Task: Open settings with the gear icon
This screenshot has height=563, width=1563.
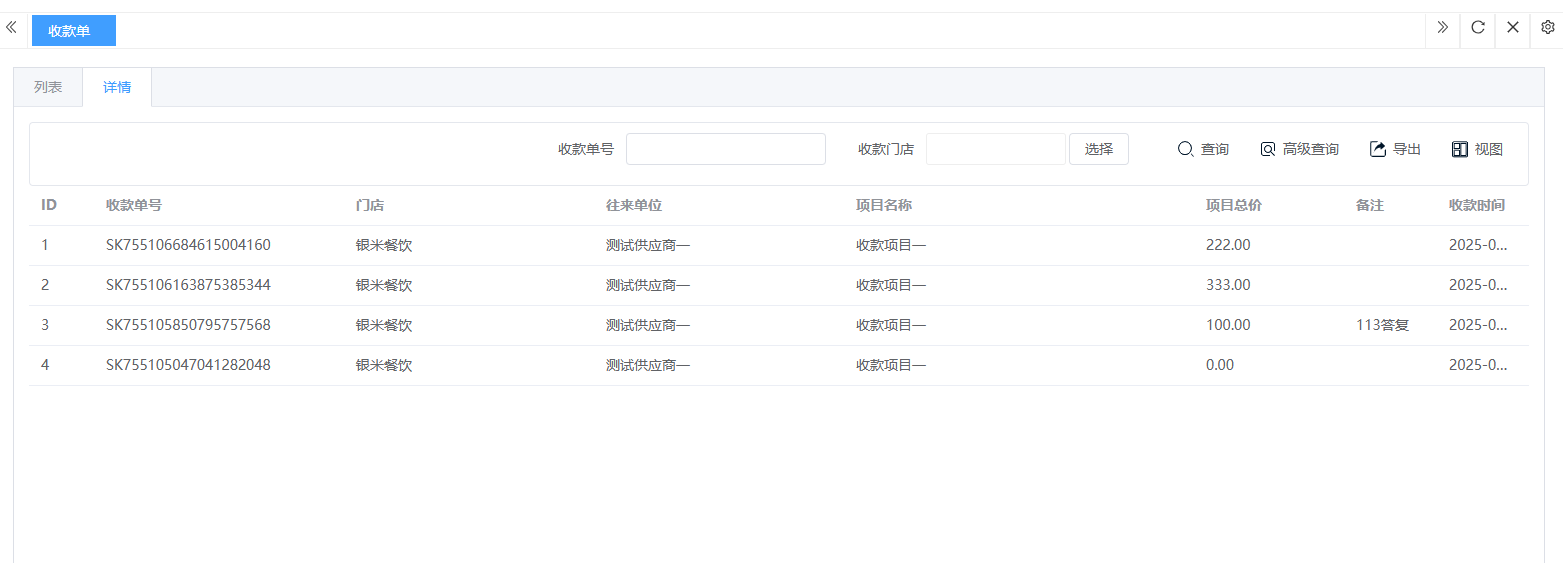Action: pyautogui.click(x=1547, y=28)
